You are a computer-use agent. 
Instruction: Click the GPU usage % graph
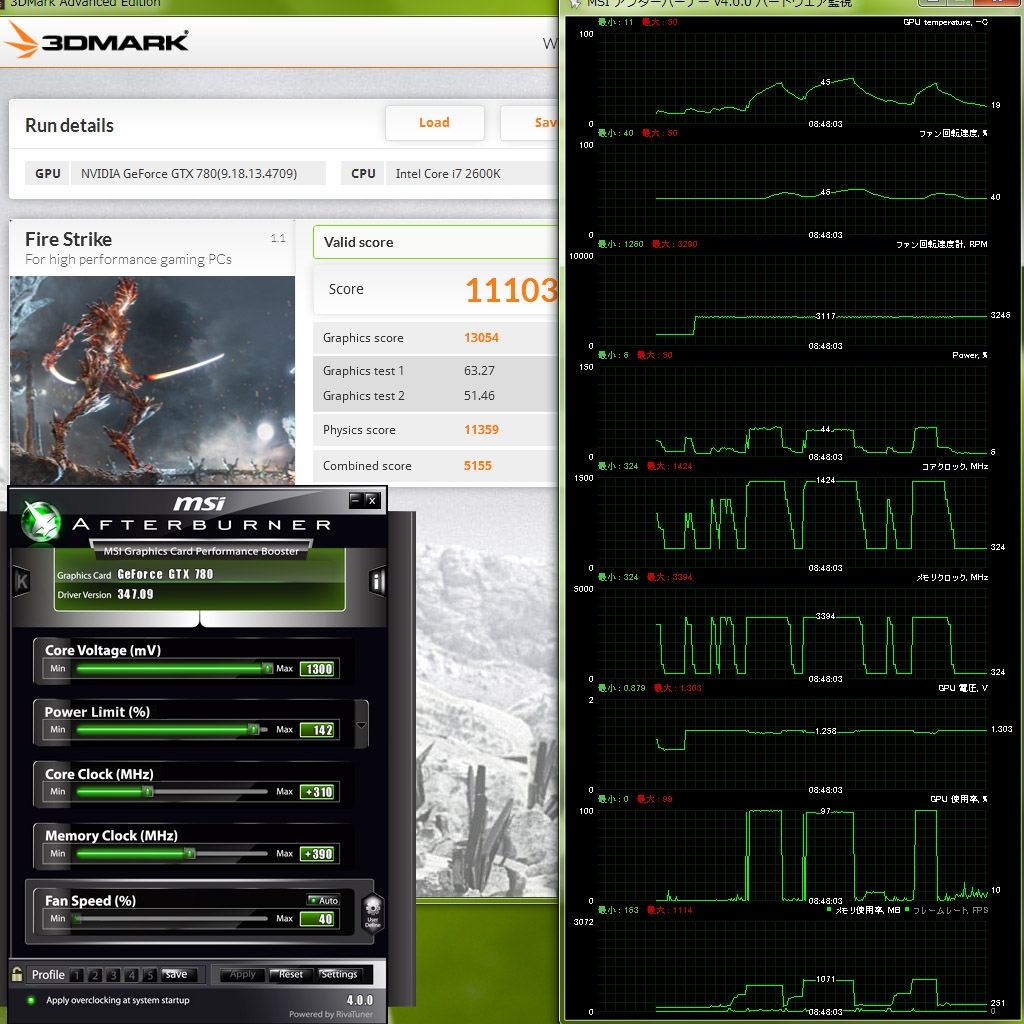(x=792, y=856)
